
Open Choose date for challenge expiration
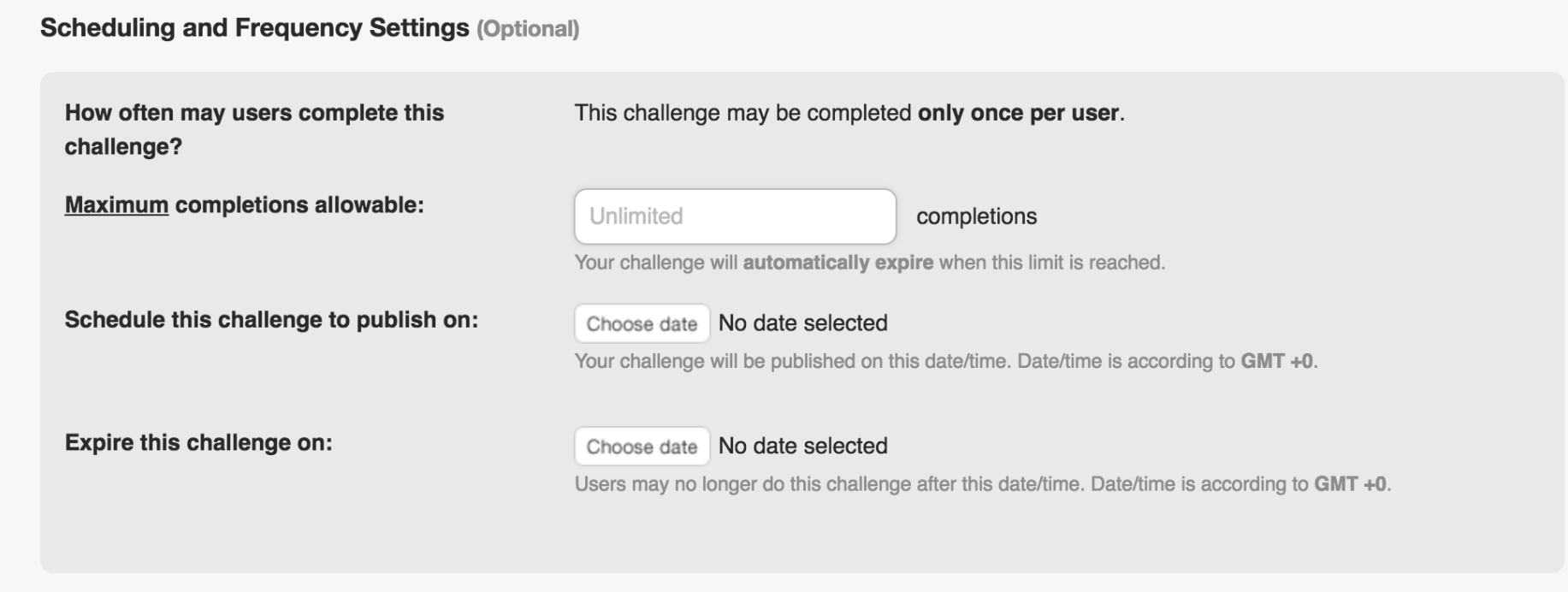(642, 447)
